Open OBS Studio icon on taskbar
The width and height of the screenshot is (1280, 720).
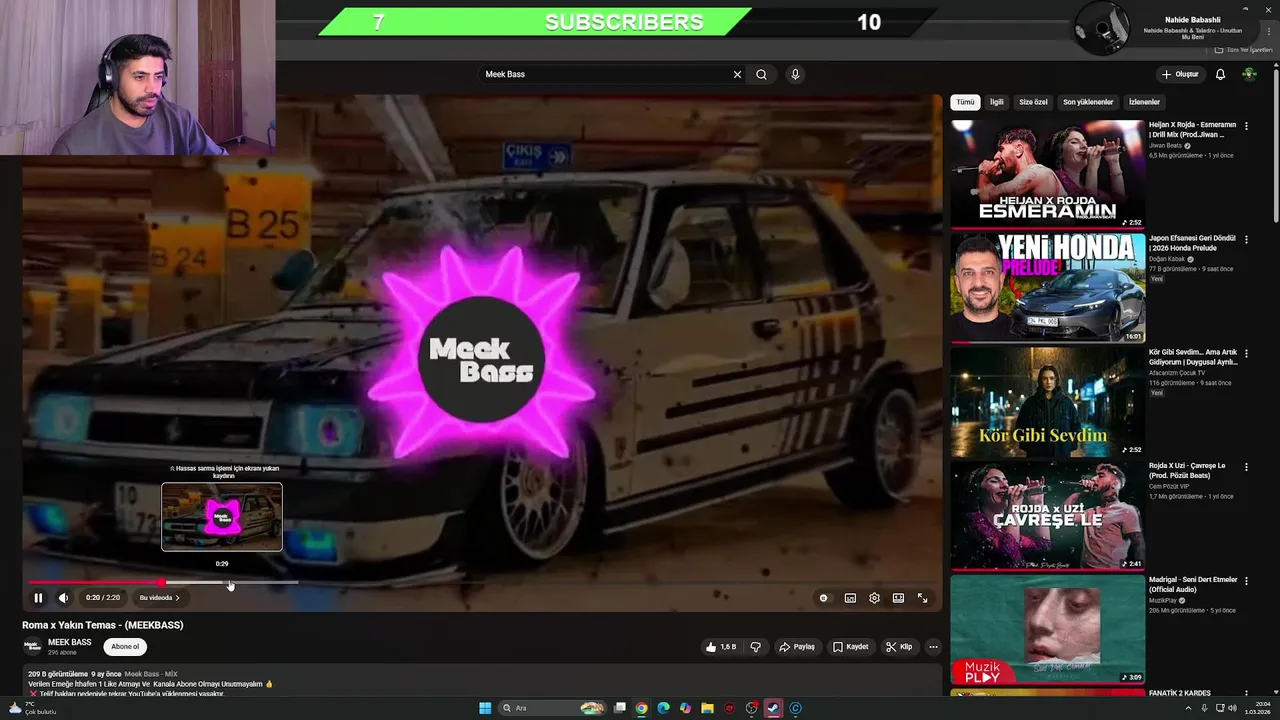pos(752,708)
